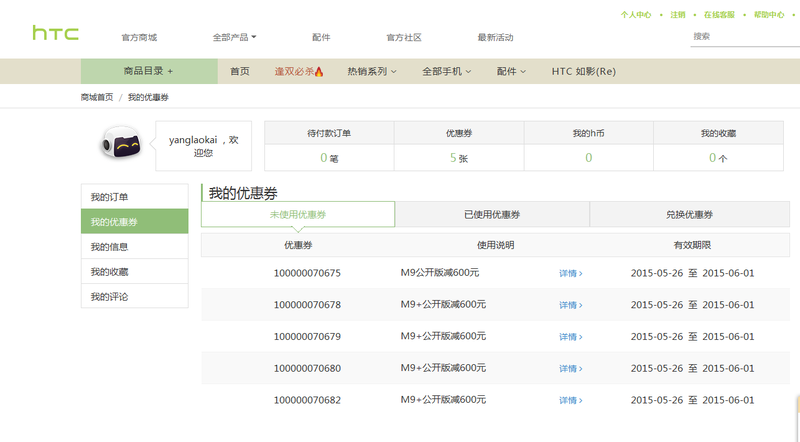The width and height of the screenshot is (800, 442).
Task: Open the top navigation 配件 link
Action: coord(321,37)
